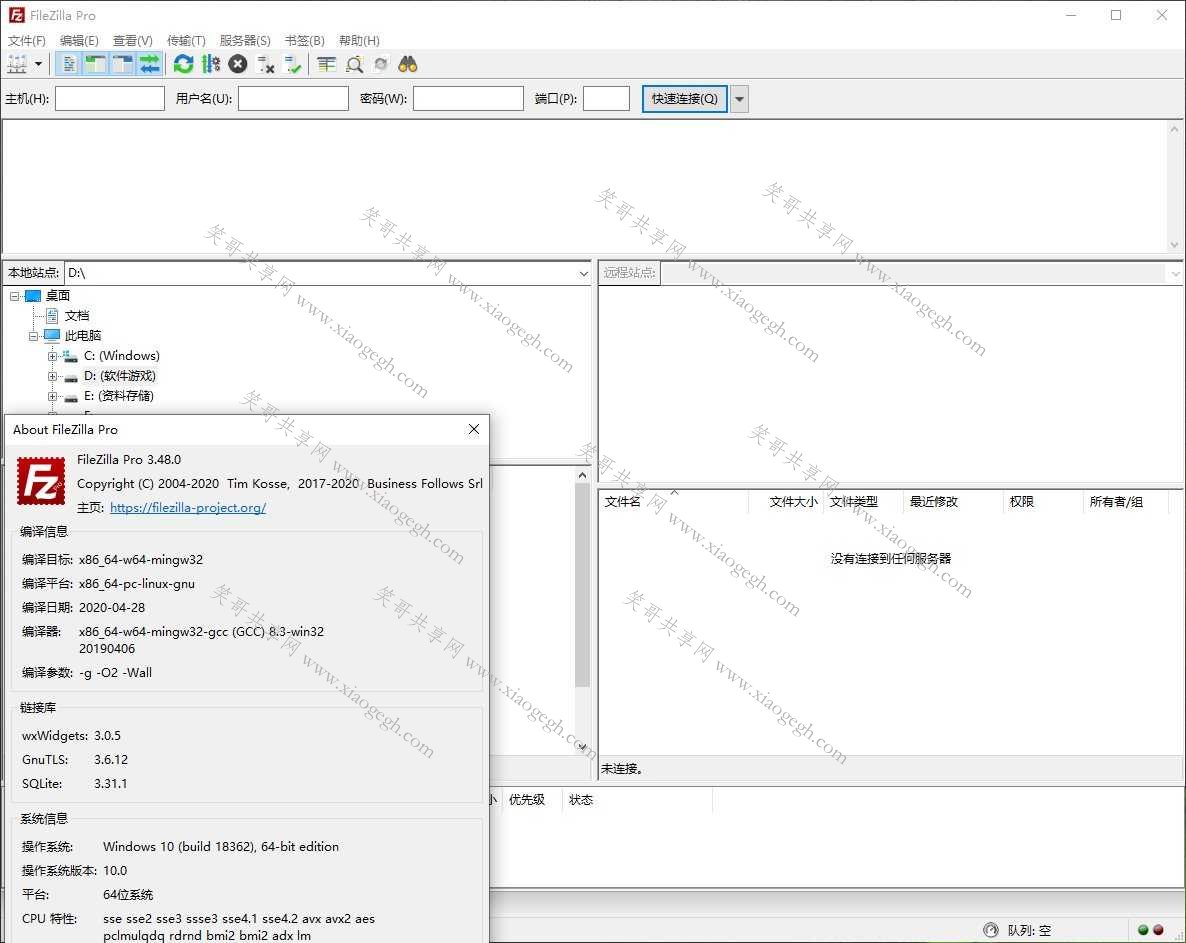Open the 本地站点 path dropdown
The width and height of the screenshot is (1186, 943).
click(583, 273)
